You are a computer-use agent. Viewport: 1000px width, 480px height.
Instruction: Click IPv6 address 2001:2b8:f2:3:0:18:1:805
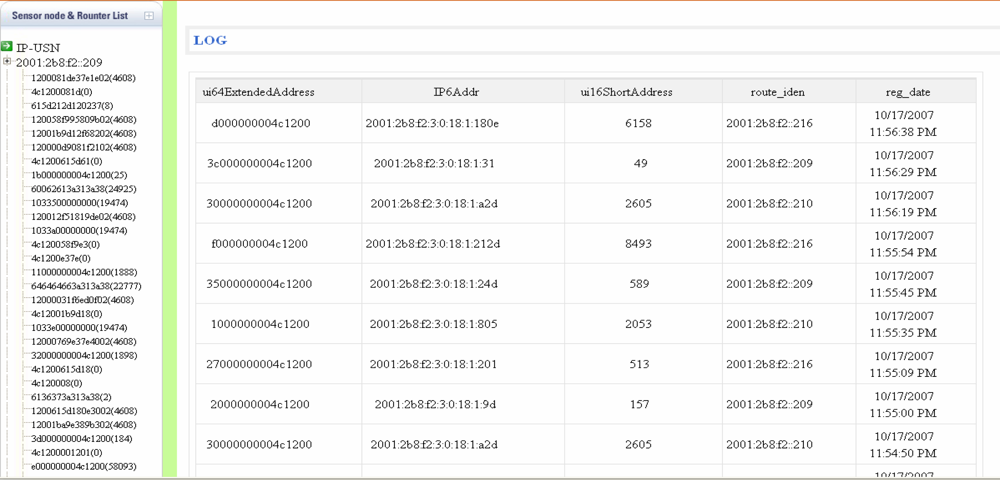tap(432, 324)
